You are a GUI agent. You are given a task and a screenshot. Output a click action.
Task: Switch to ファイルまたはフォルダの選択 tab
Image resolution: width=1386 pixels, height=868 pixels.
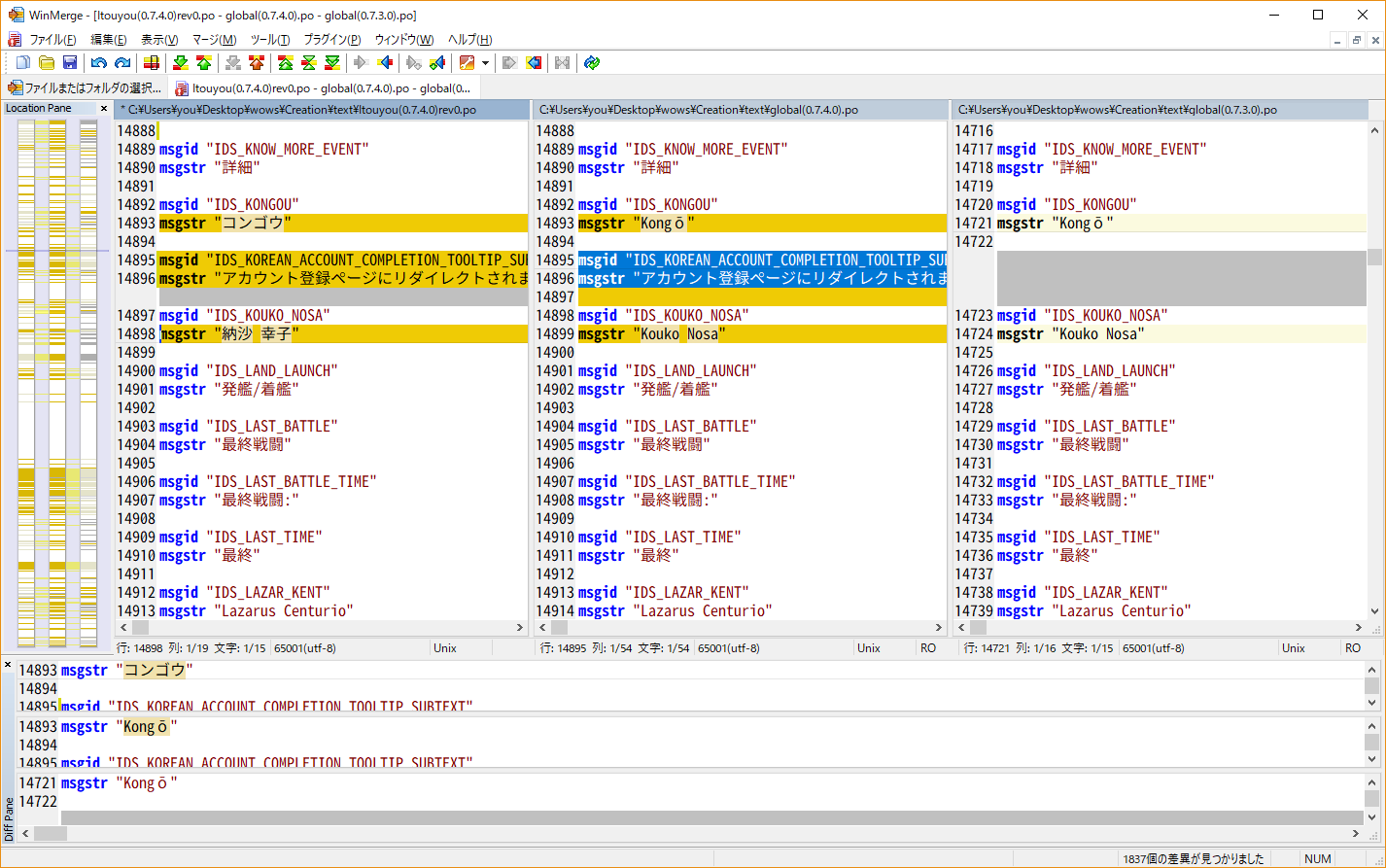pyautogui.click(x=86, y=87)
